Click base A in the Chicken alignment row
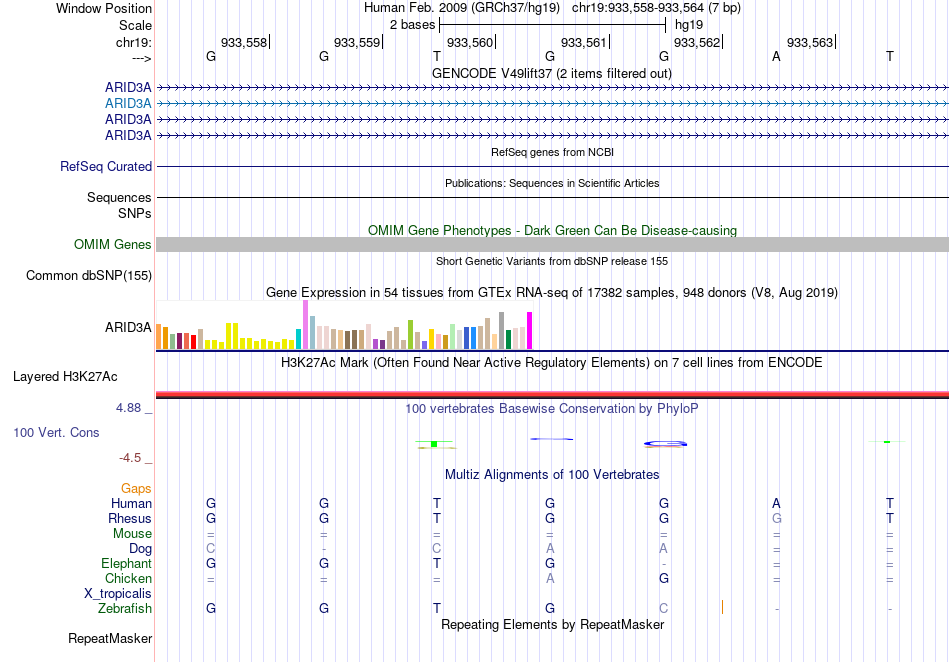The height and width of the screenshot is (662, 950). point(550,578)
